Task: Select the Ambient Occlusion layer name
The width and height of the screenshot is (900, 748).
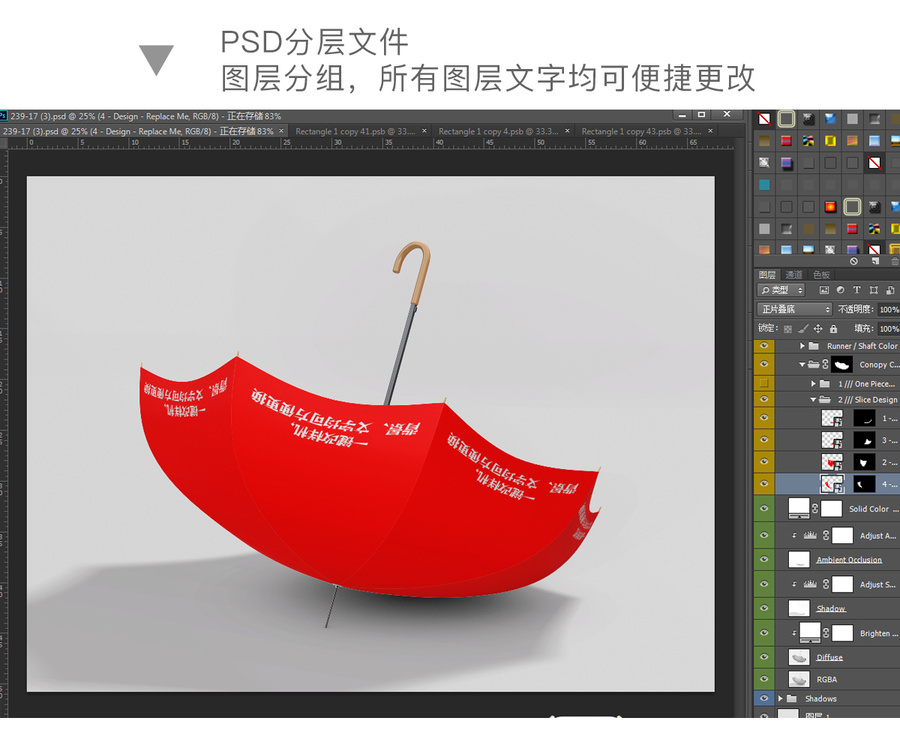Action: click(x=849, y=560)
